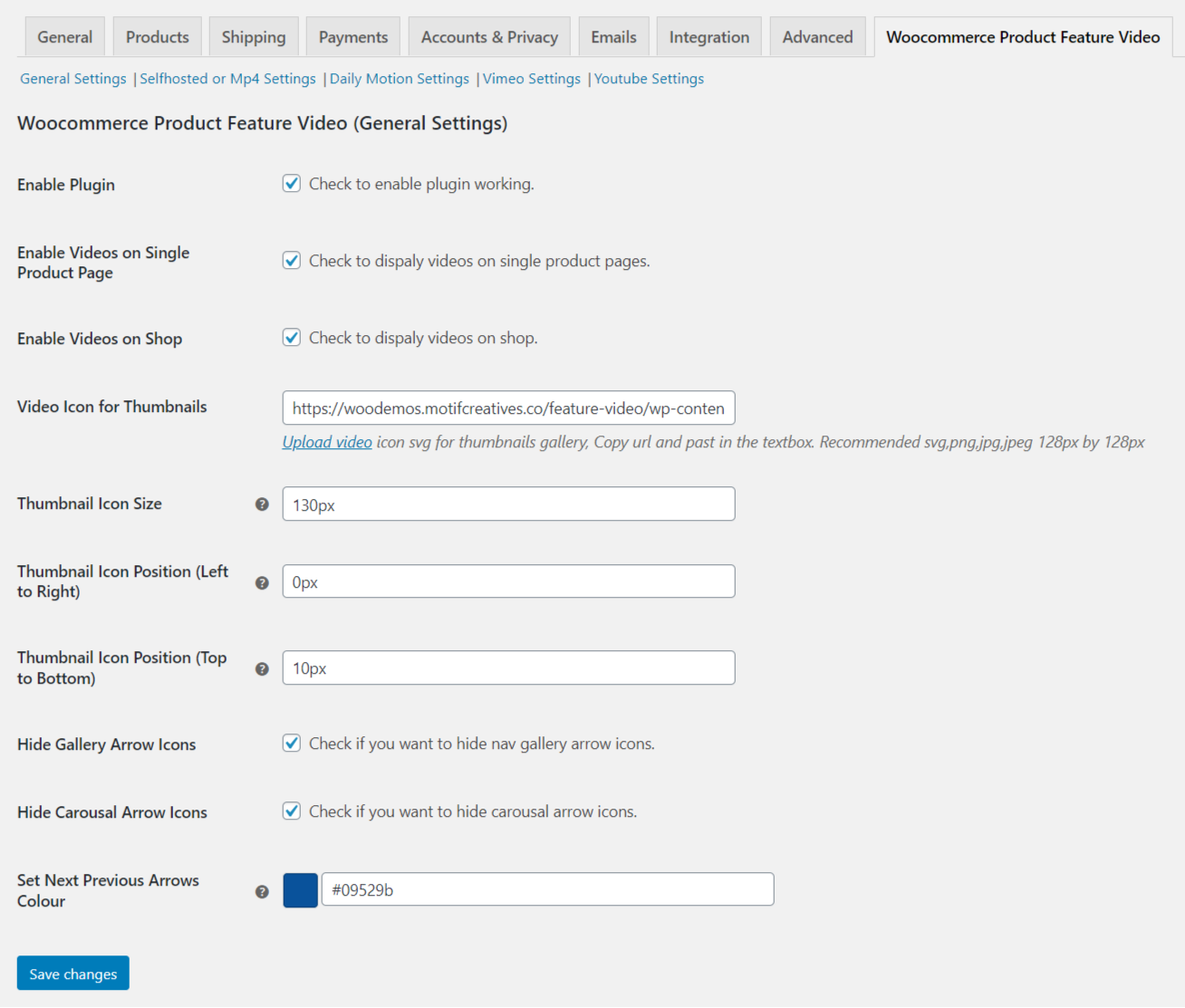
Task: Click help icon beside Thumbnail Icon Size
Action: pyautogui.click(x=262, y=504)
